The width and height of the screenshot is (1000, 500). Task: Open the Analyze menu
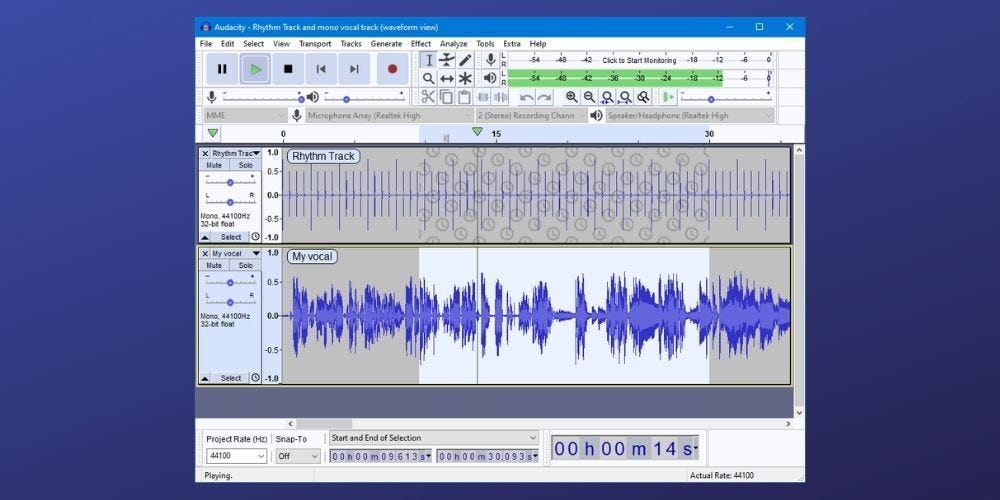pos(453,44)
